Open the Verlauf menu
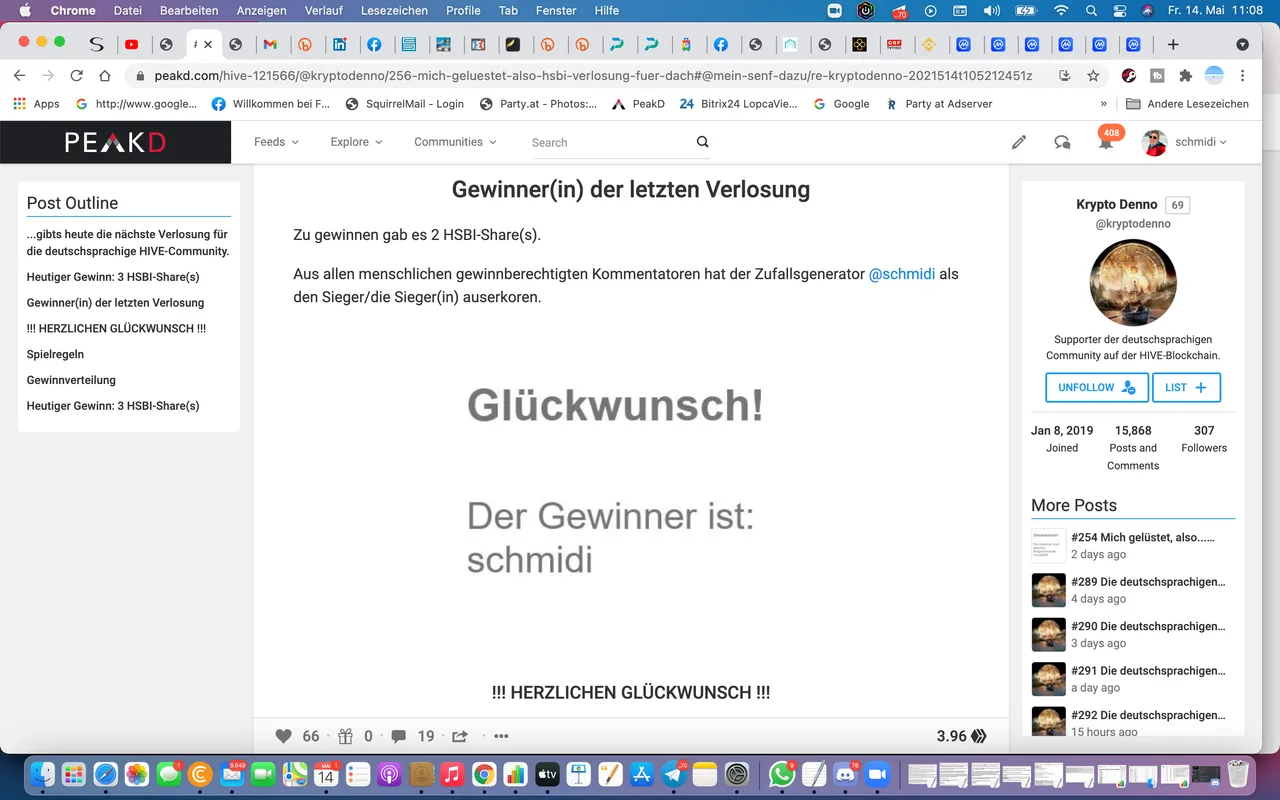Image resolution: width=1280 pixels, height=800 pixels. tap(325, 11)
